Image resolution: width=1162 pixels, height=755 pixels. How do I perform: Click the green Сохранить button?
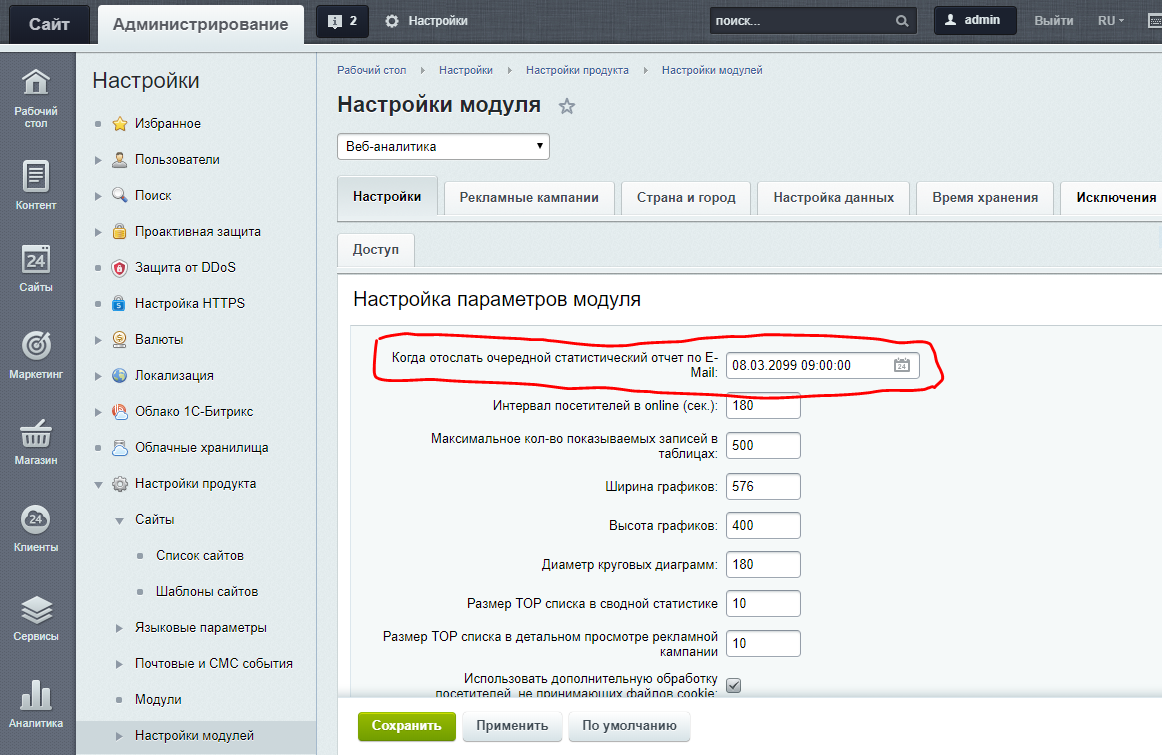[x=407, y=726]
